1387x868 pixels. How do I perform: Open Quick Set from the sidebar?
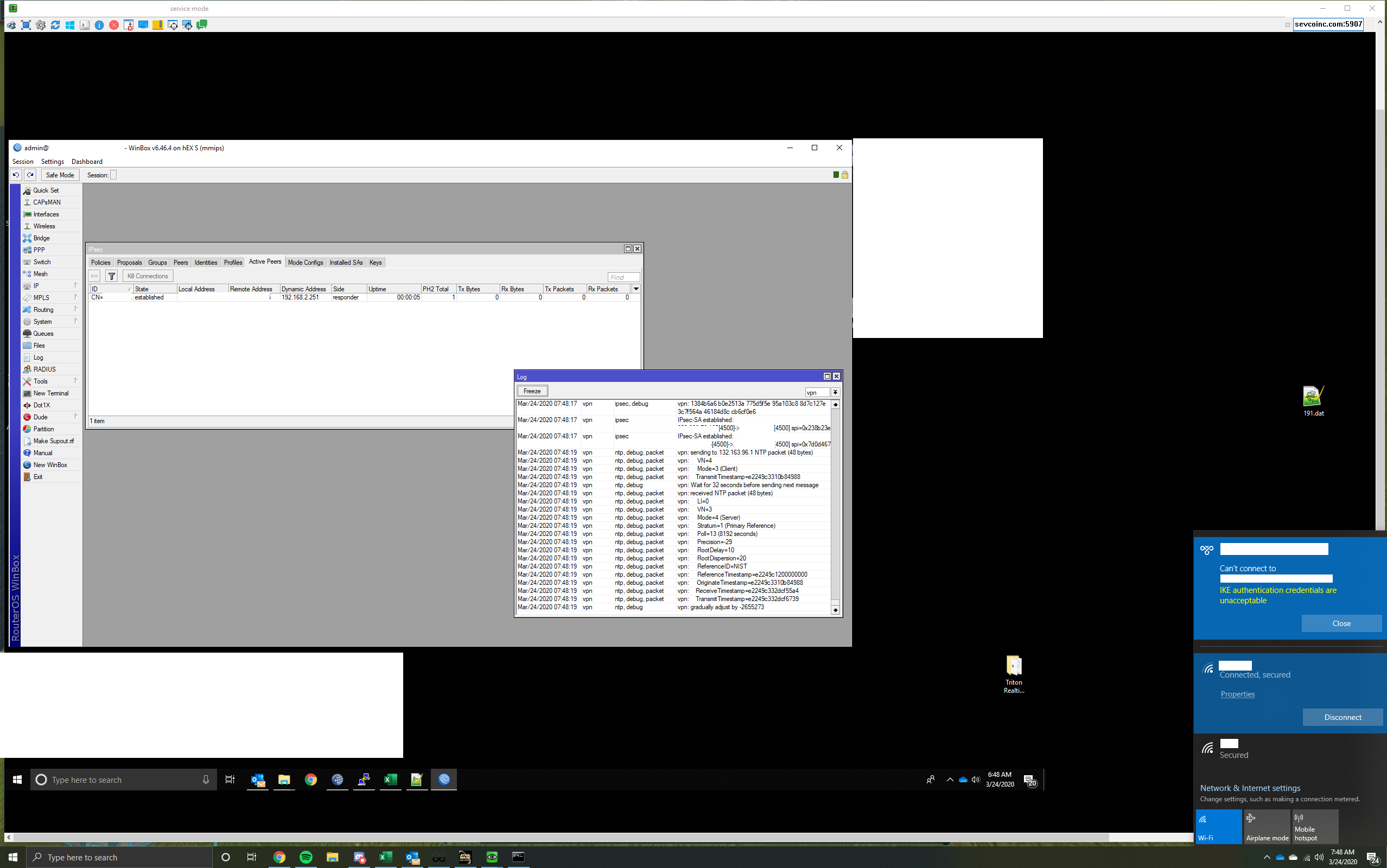[46, 190]
